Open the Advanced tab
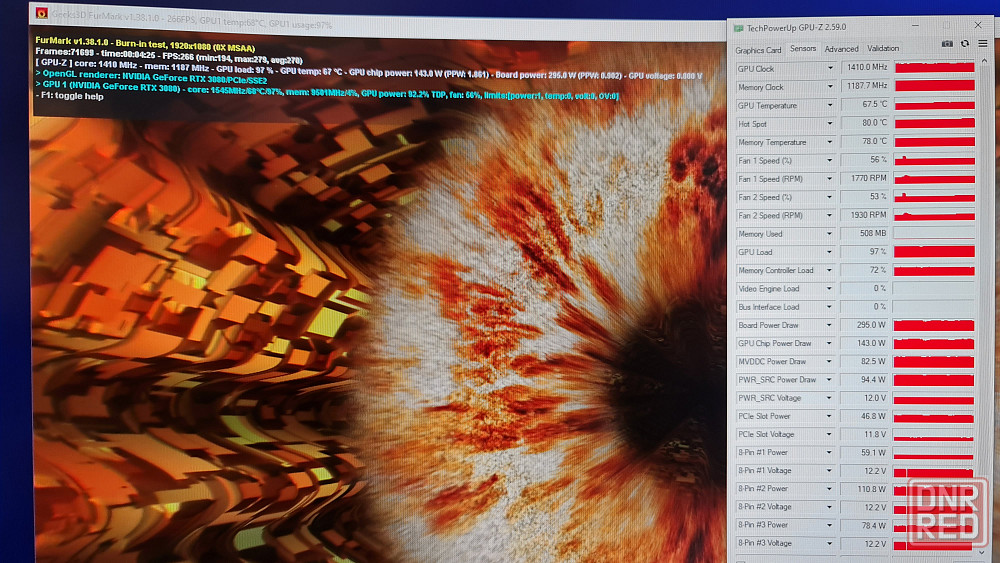This screenshot has height=563, width=1000. click(x=841, y=49)
